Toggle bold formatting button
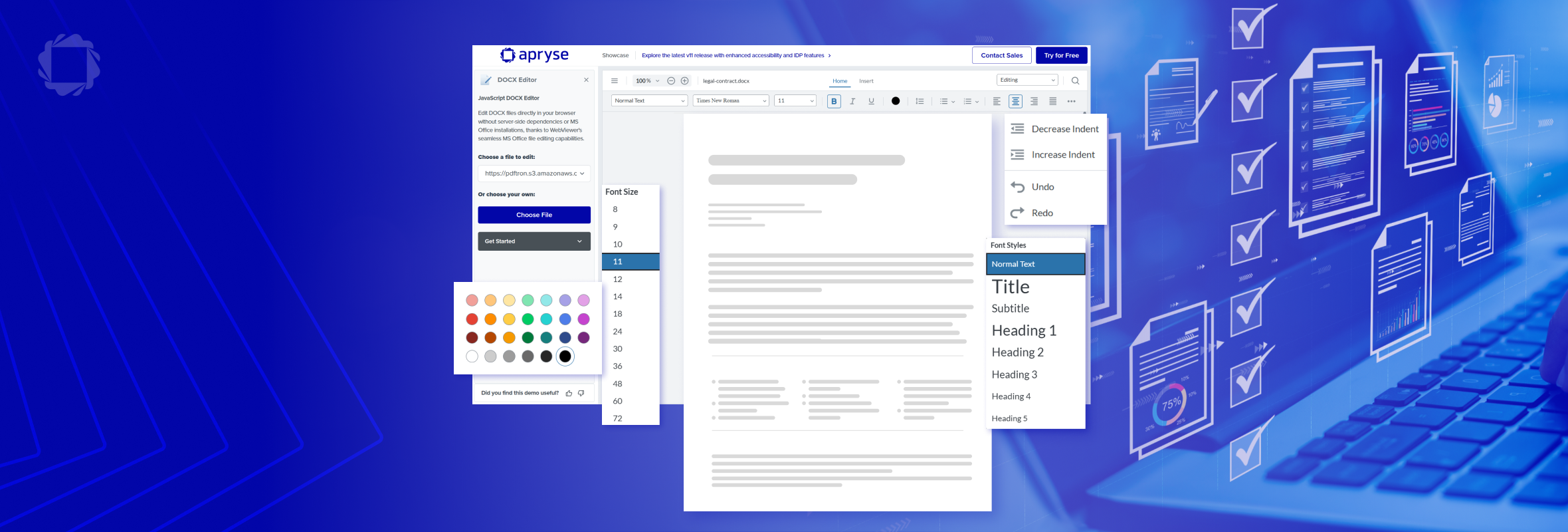Image resolution: width=1568 pixels, height=532 pixels. click(x=834, y=101)
